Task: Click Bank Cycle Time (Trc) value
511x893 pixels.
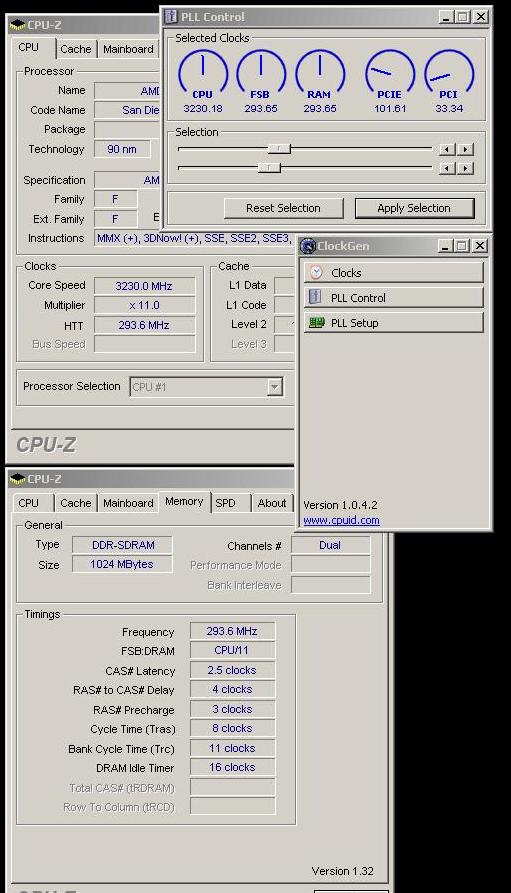Action: [232, 748]
